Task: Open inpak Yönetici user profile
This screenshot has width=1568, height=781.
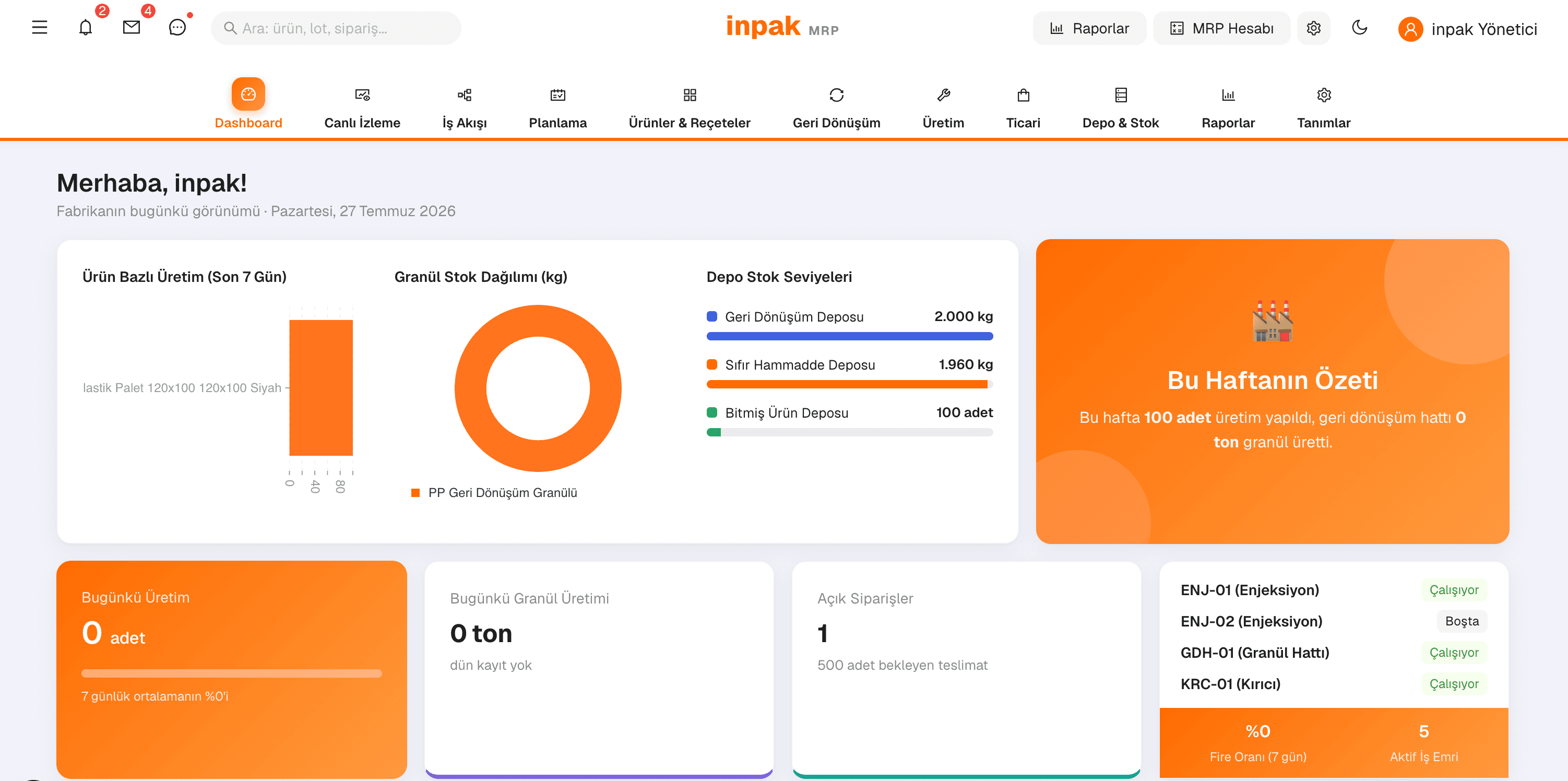Action: (1468, 29)
